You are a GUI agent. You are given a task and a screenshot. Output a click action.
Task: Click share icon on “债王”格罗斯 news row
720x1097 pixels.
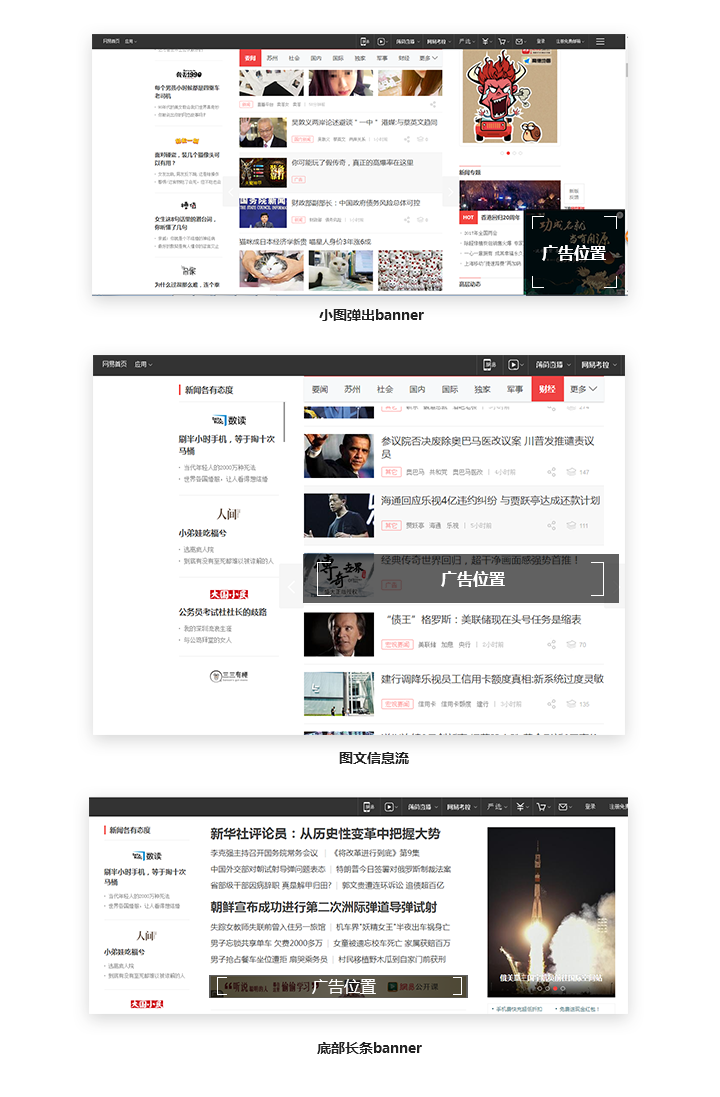tap(551, 644)
